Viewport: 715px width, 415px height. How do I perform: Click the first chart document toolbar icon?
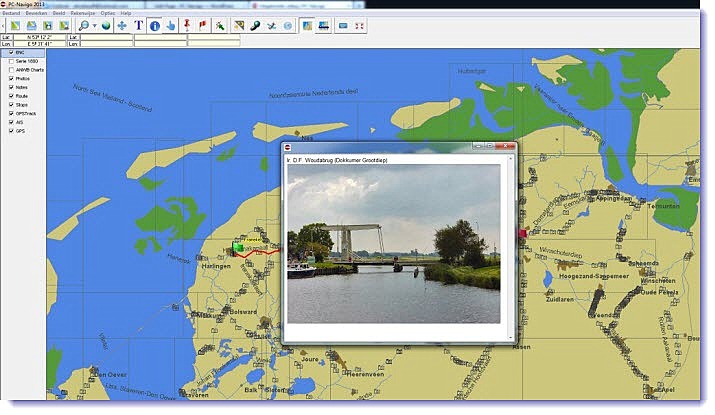click(x=15, y=26)
